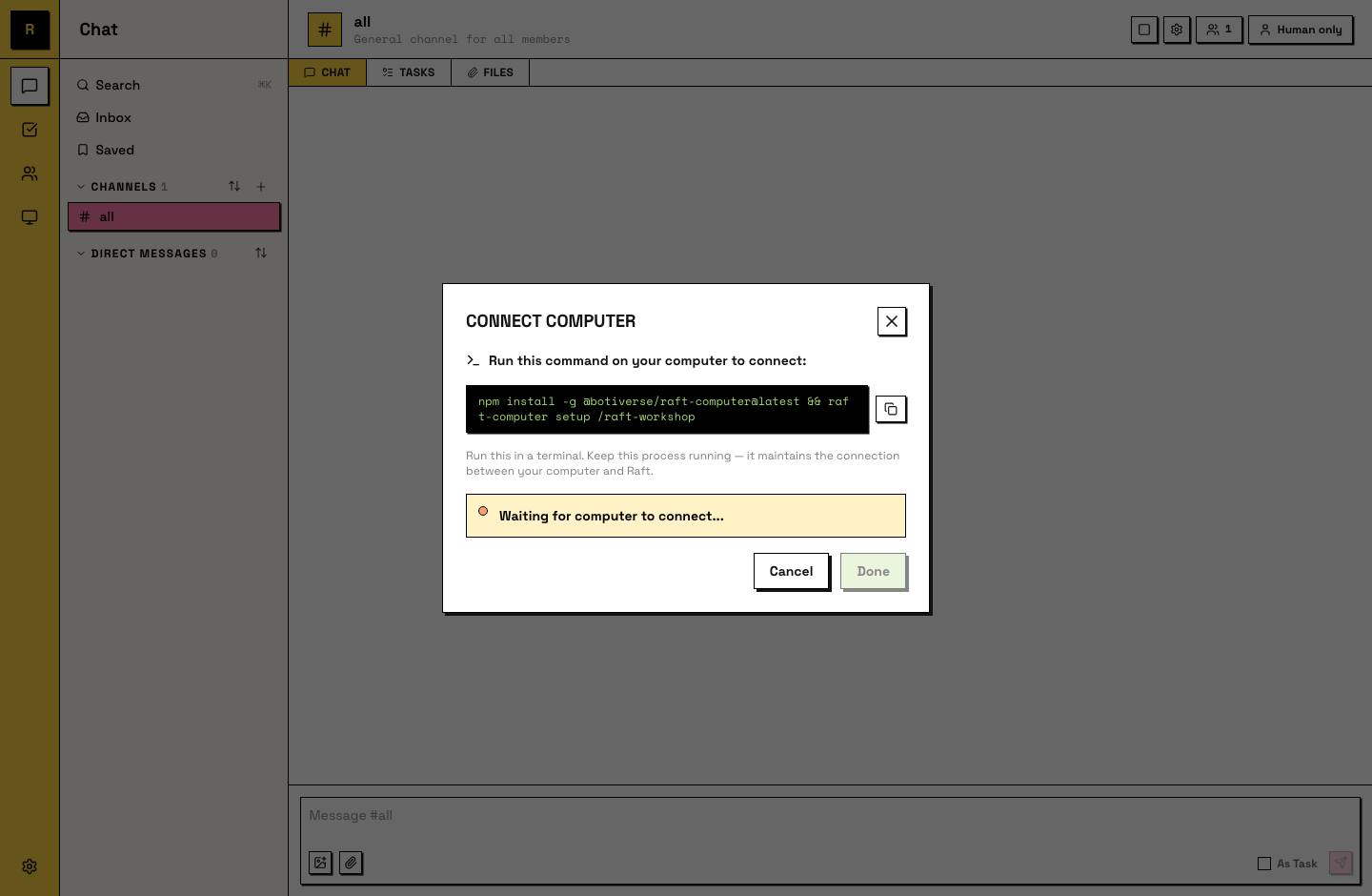Add a new channel with plus icon

pyautogui.click(x=261, y=187)
